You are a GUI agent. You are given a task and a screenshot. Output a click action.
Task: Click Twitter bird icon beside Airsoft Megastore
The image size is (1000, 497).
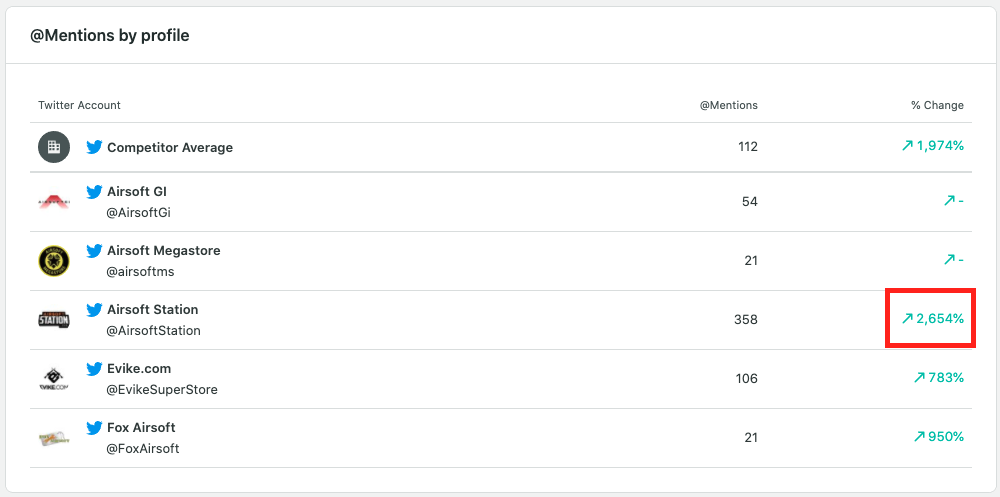95,251
